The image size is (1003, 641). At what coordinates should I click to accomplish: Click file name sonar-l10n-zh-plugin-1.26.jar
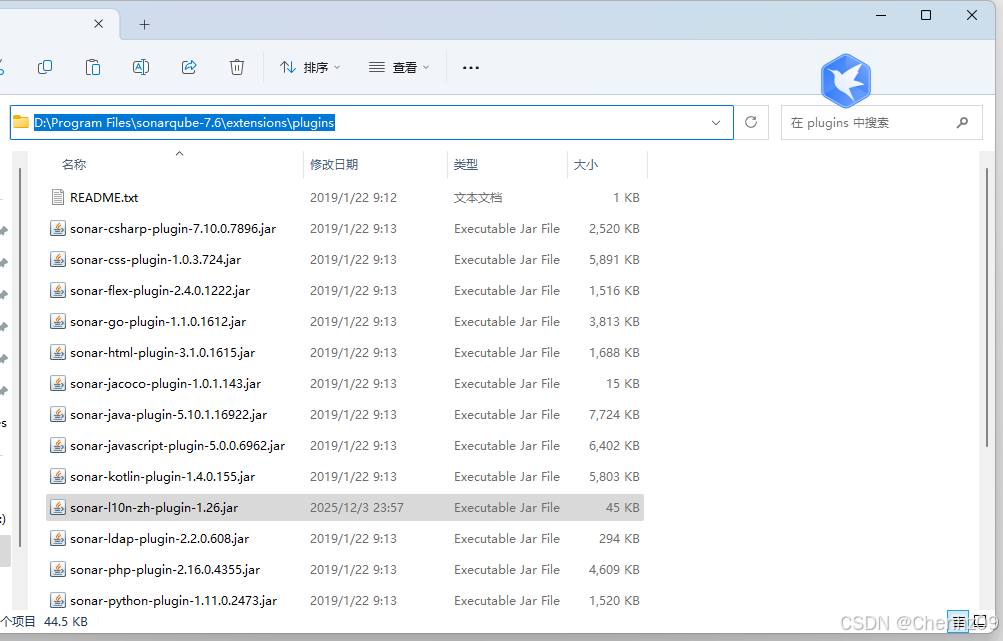[x=154, y=508]
